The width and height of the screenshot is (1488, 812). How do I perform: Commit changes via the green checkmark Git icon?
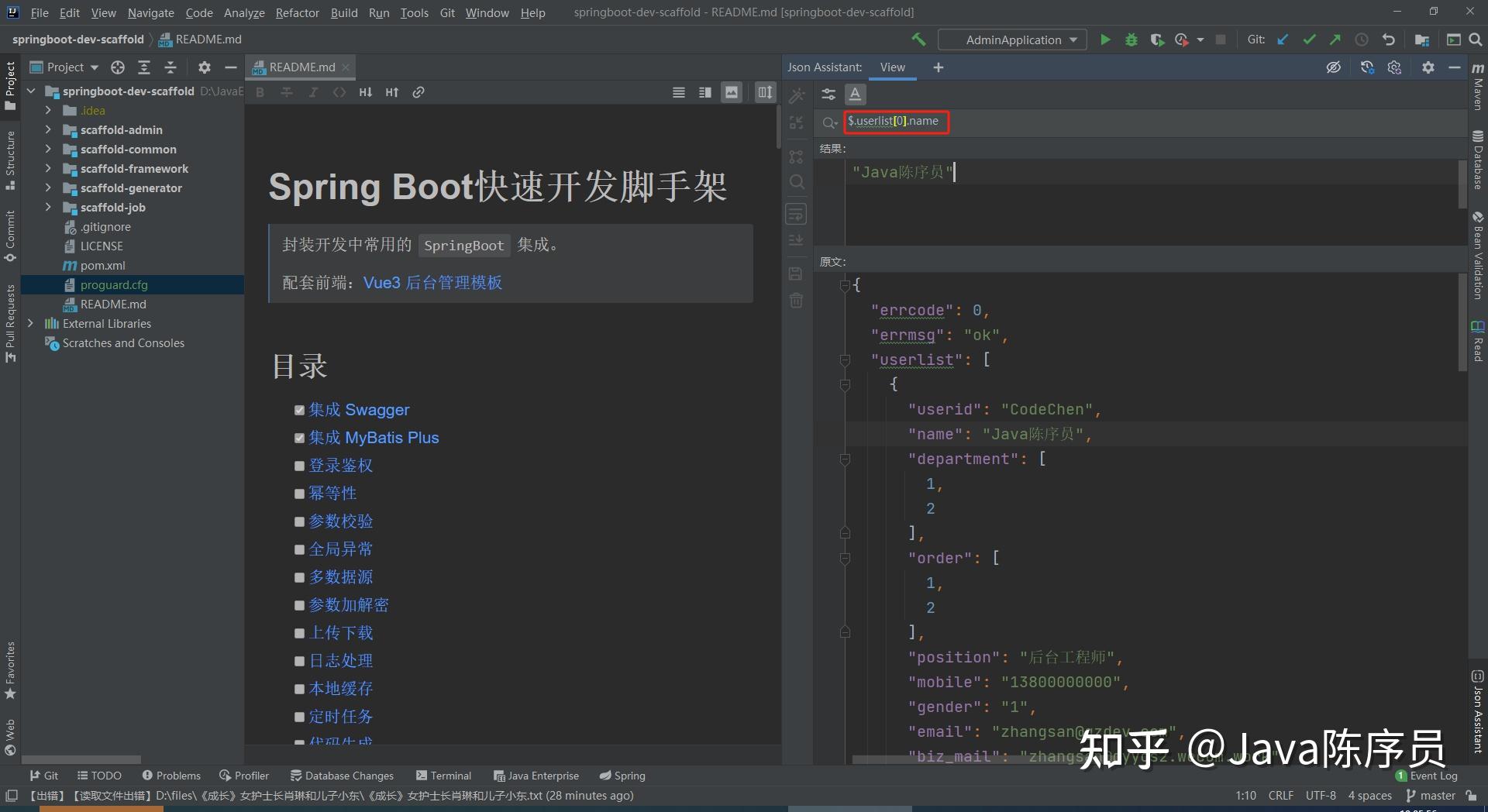(1311, 39)
